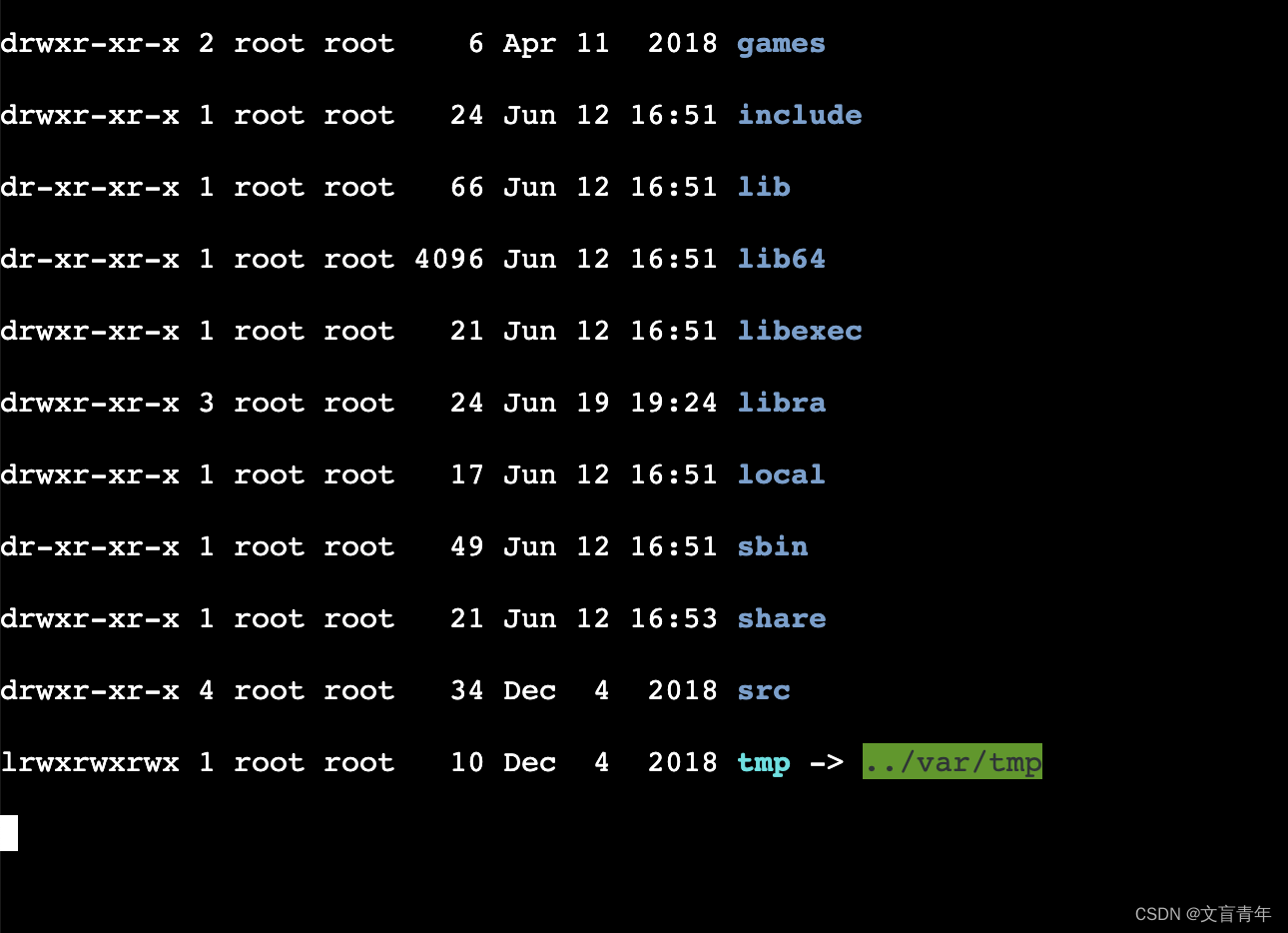Click the link count 3 in libra row
Screen dimensions: 1288x933
click(x=207, y=403)
